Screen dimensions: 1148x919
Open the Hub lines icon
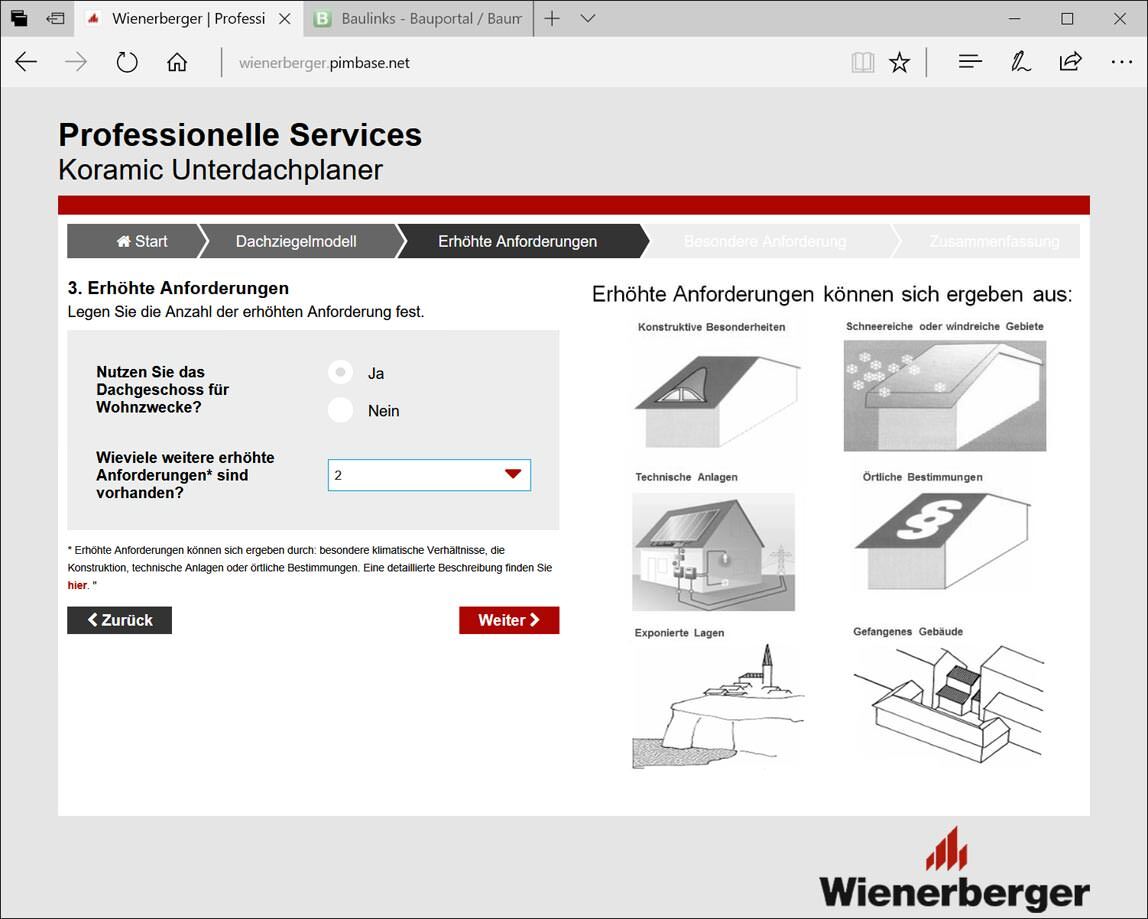[970, 62]
